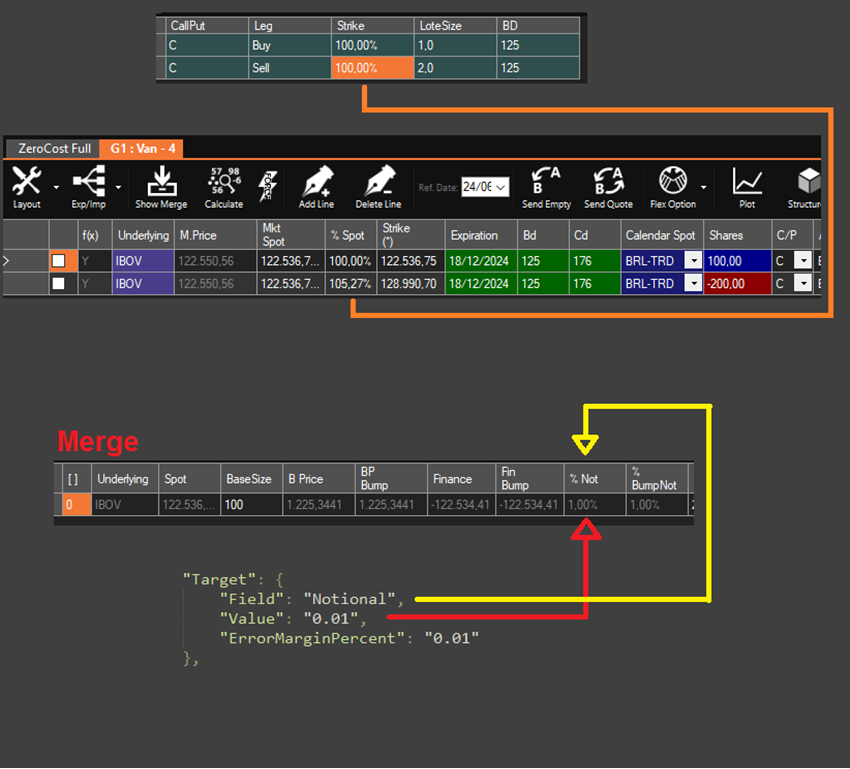850x769 pixels.
Task: Click the Send Empty icon
Action: click(546, 183)
